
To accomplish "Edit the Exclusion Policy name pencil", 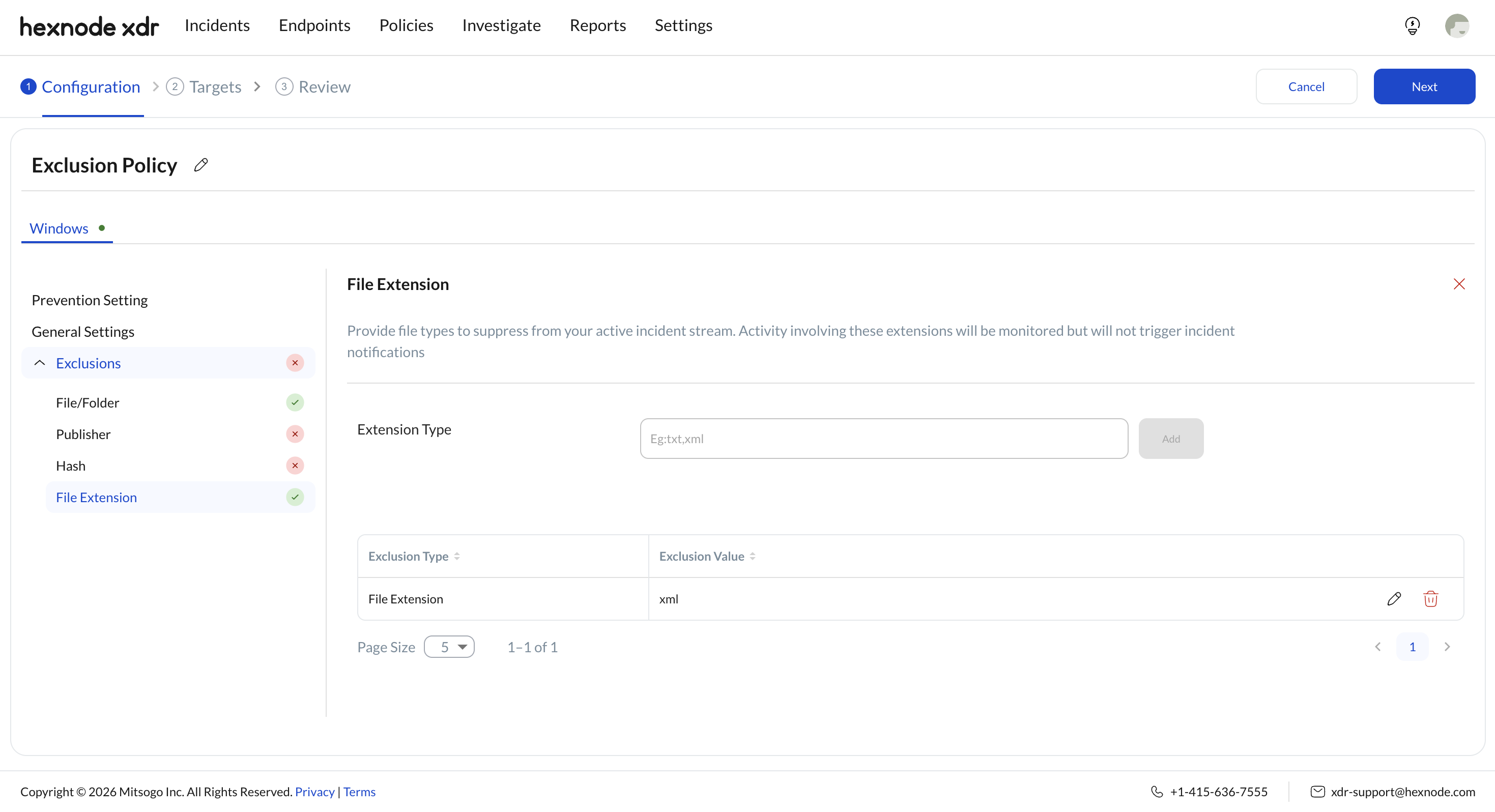I will click(x=201, y=165).
